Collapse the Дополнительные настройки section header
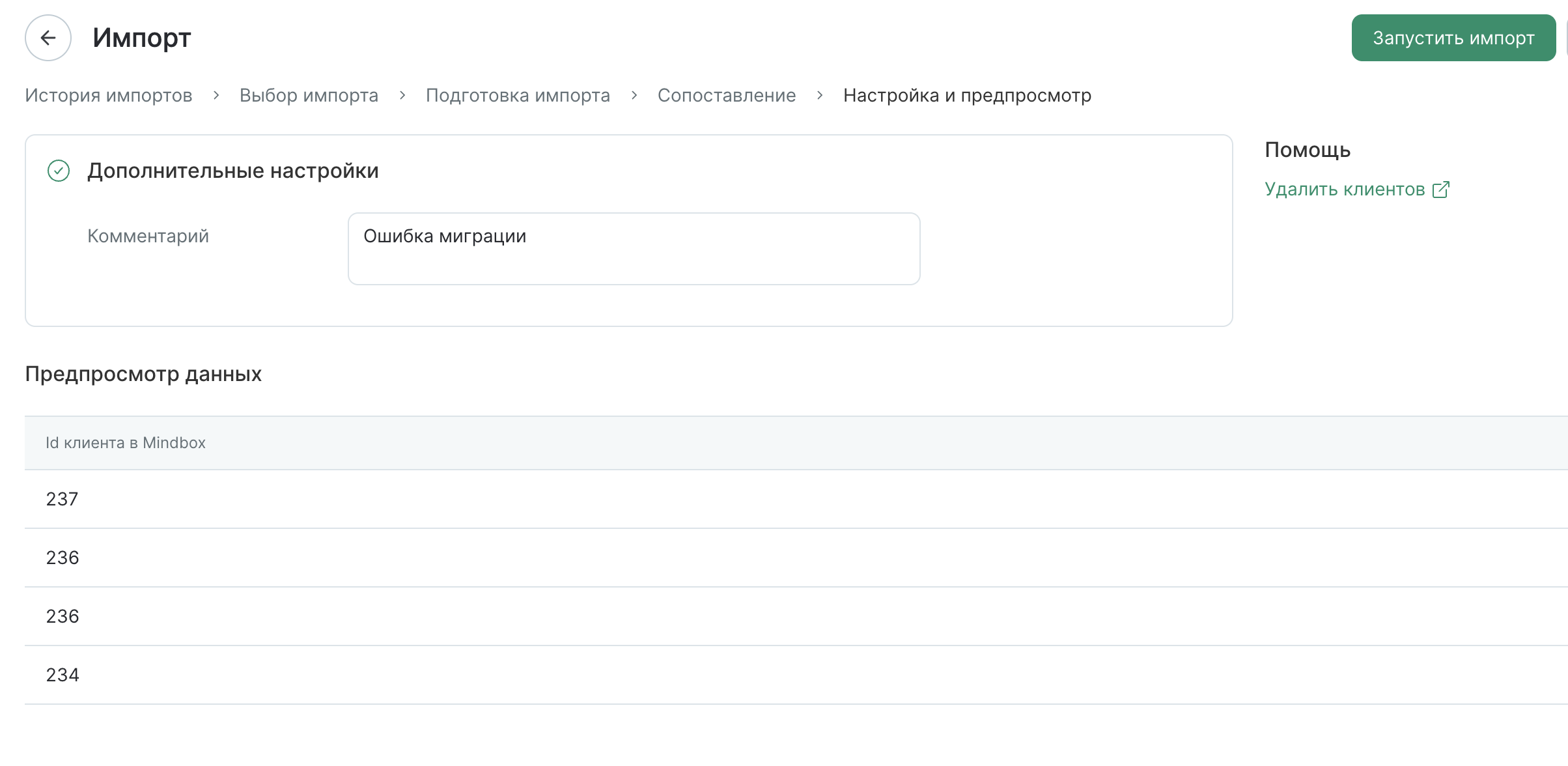1568x766 pixels. [233, 171]
